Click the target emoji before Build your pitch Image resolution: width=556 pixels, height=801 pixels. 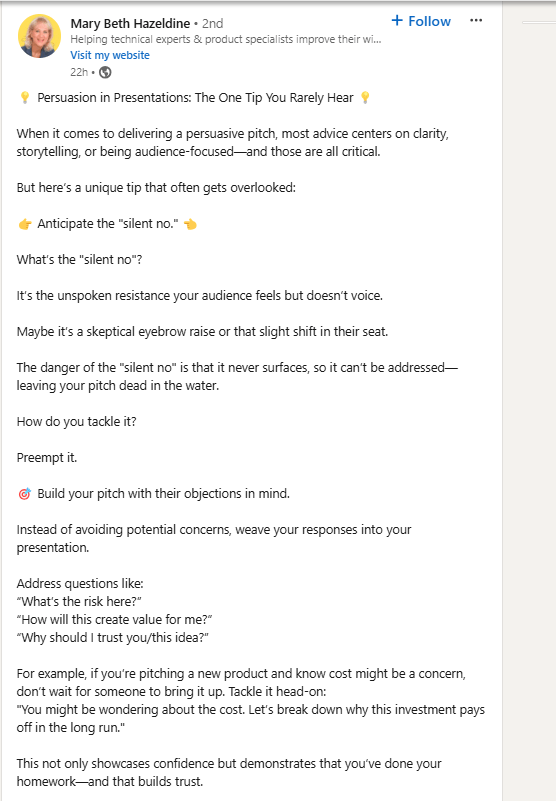(x=25, y=494)
